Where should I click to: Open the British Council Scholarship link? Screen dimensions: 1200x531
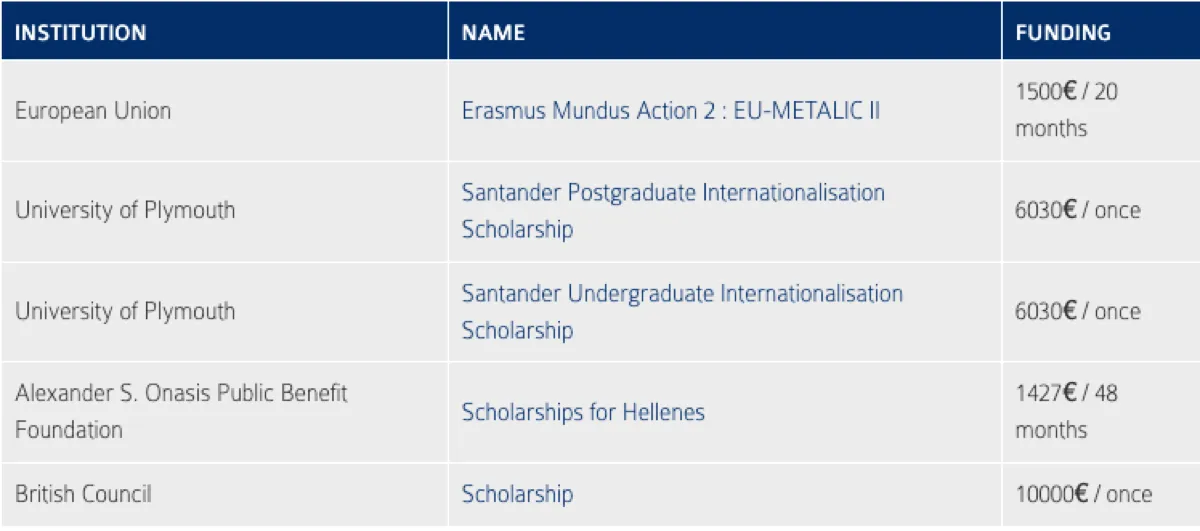click(517, 494)
